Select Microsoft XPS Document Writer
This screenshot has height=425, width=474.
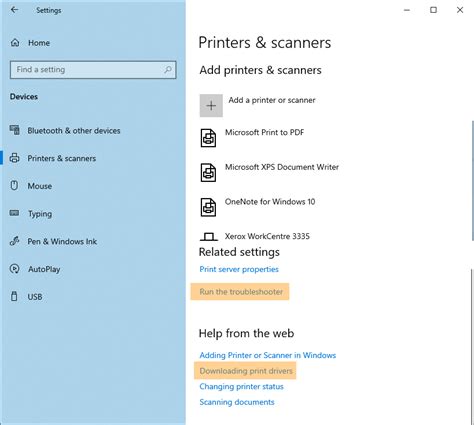coord(282,167)
